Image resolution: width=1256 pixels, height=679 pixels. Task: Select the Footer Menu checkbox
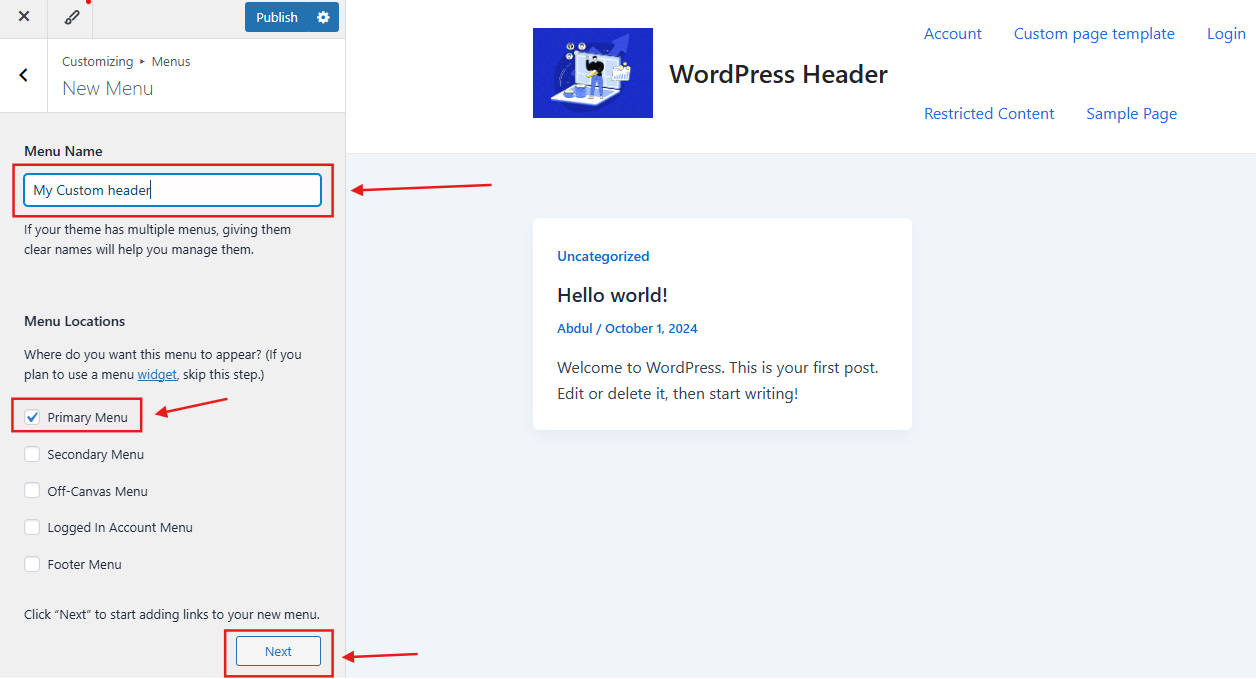tap(32, 564)
